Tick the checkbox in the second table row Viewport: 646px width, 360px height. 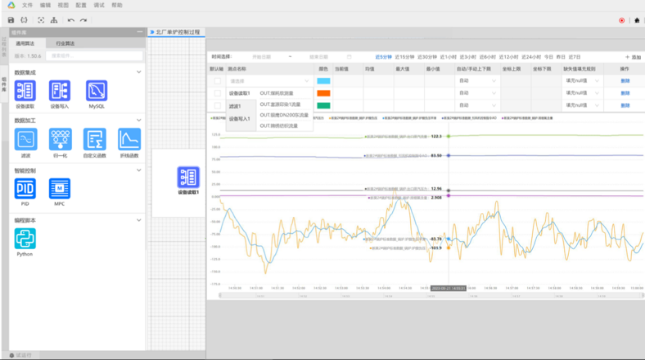click(217, 94)
